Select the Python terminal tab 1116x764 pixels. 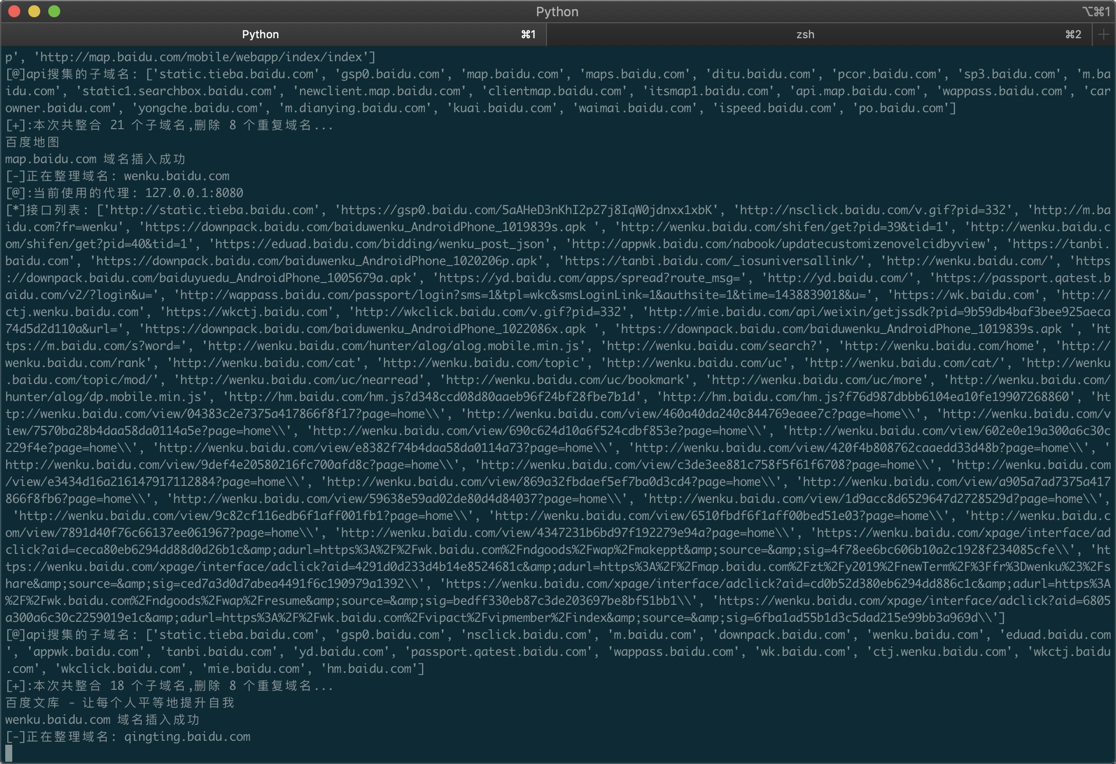(x=260, y=33)
